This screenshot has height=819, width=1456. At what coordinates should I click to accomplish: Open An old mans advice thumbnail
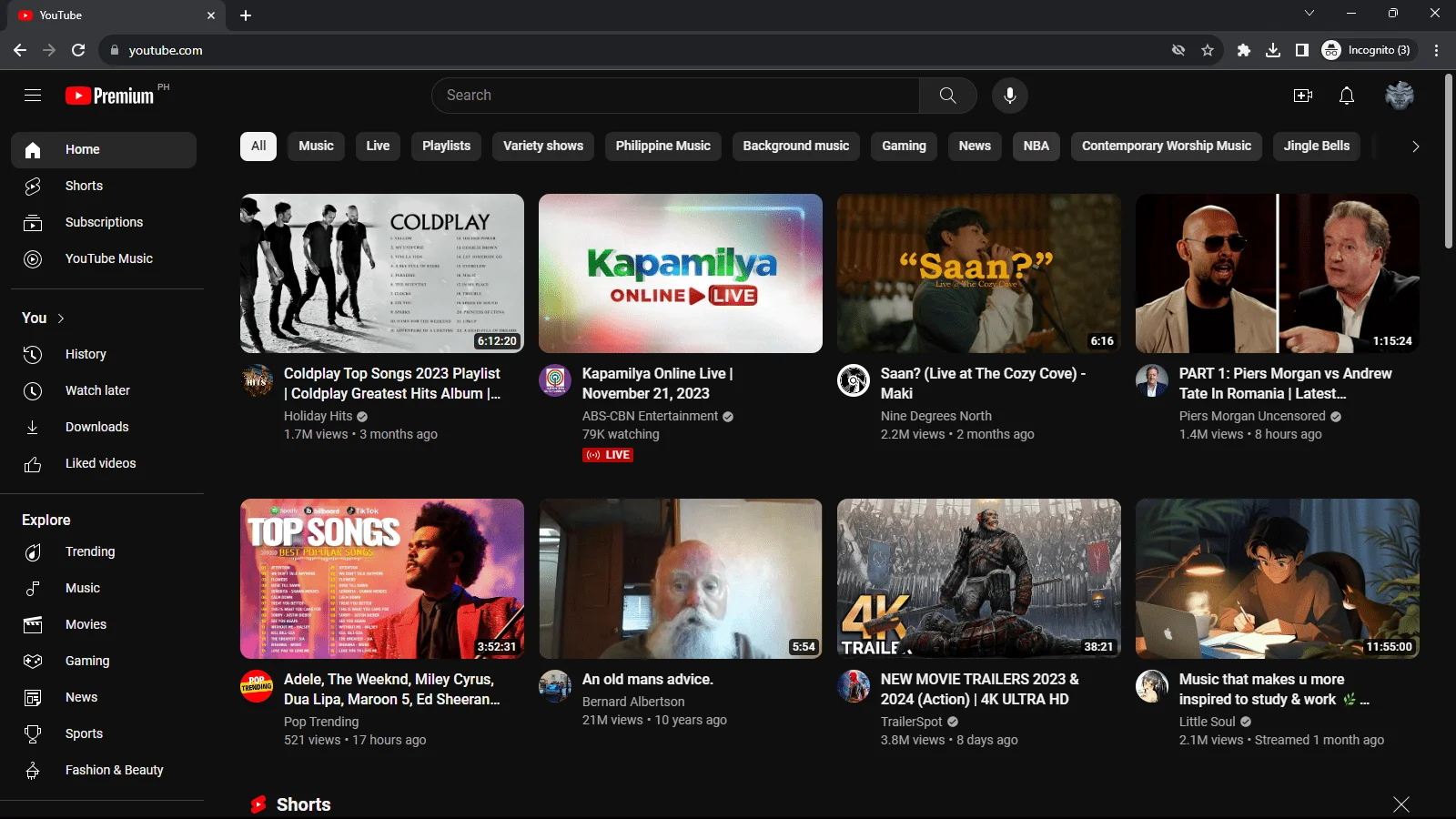681,579
